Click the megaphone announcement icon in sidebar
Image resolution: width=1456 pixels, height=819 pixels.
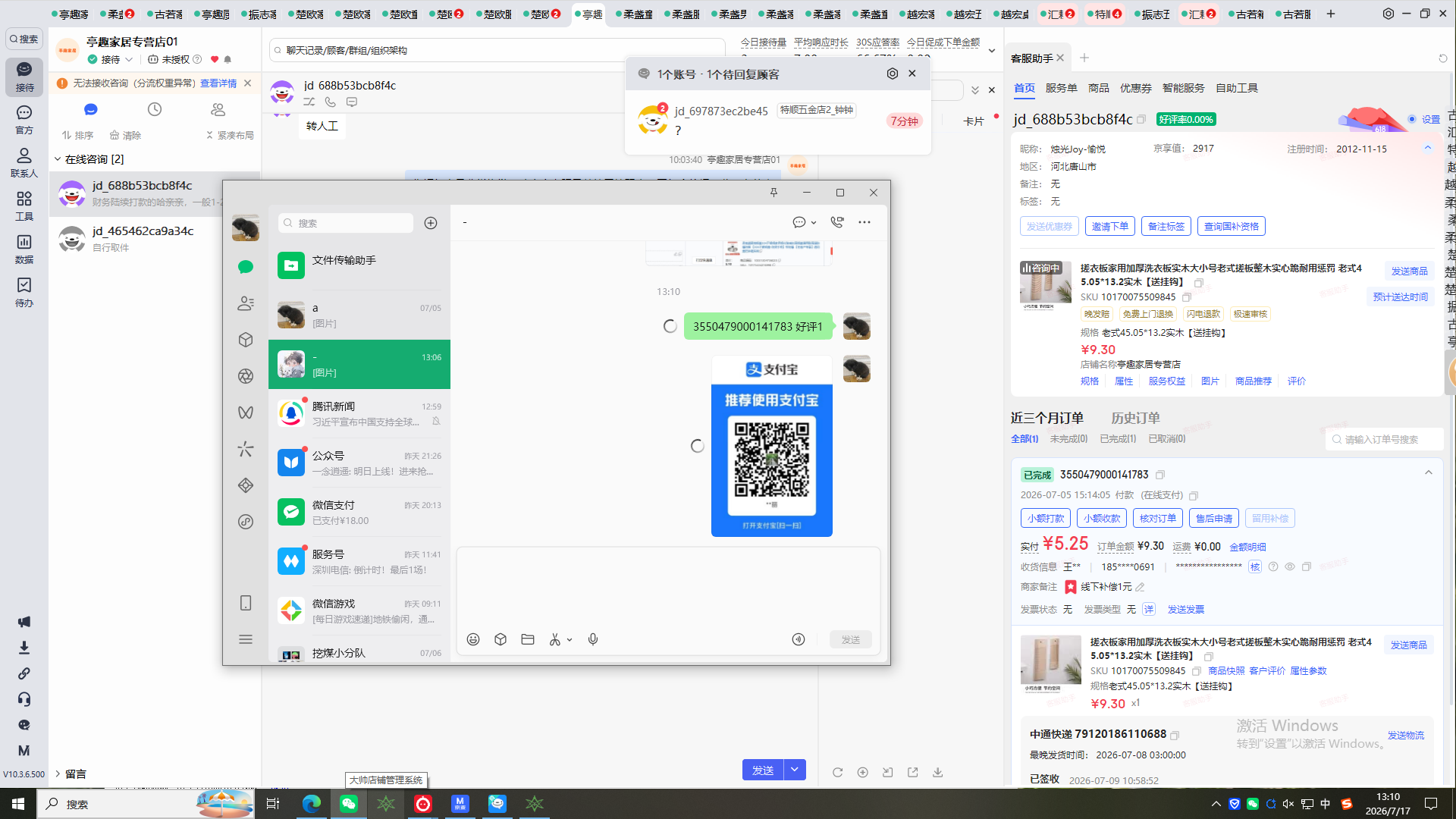[24, 622]
